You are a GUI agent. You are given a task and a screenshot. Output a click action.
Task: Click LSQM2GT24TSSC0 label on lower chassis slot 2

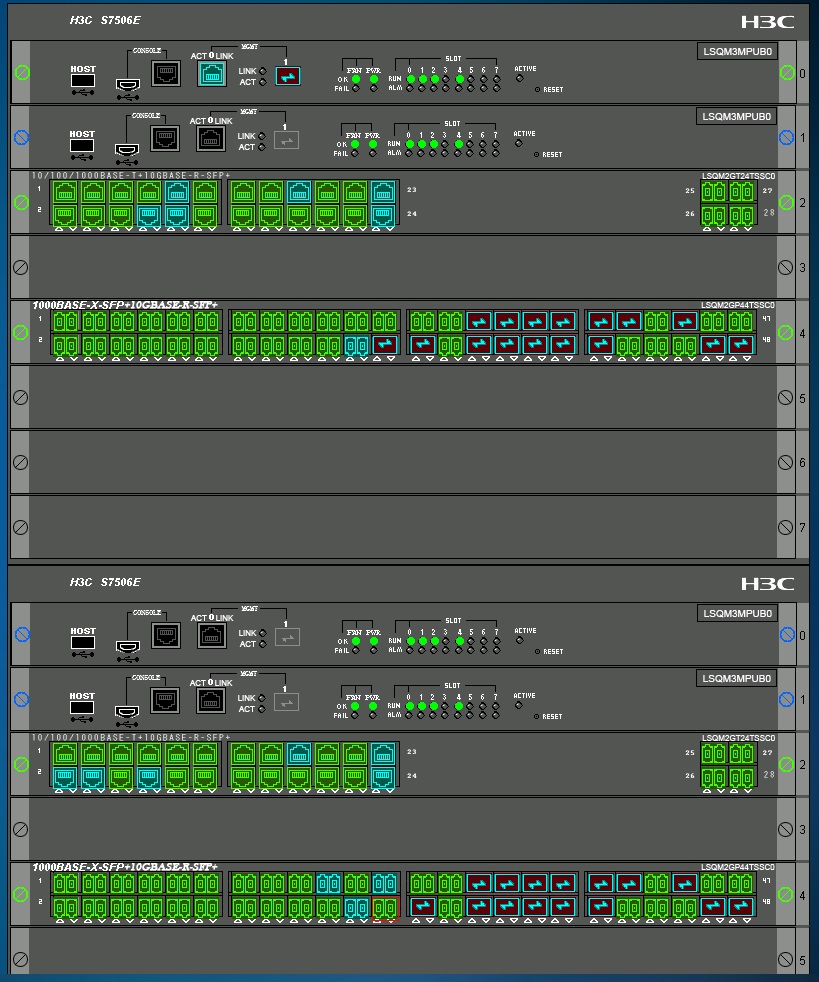[x=738, y=738]
